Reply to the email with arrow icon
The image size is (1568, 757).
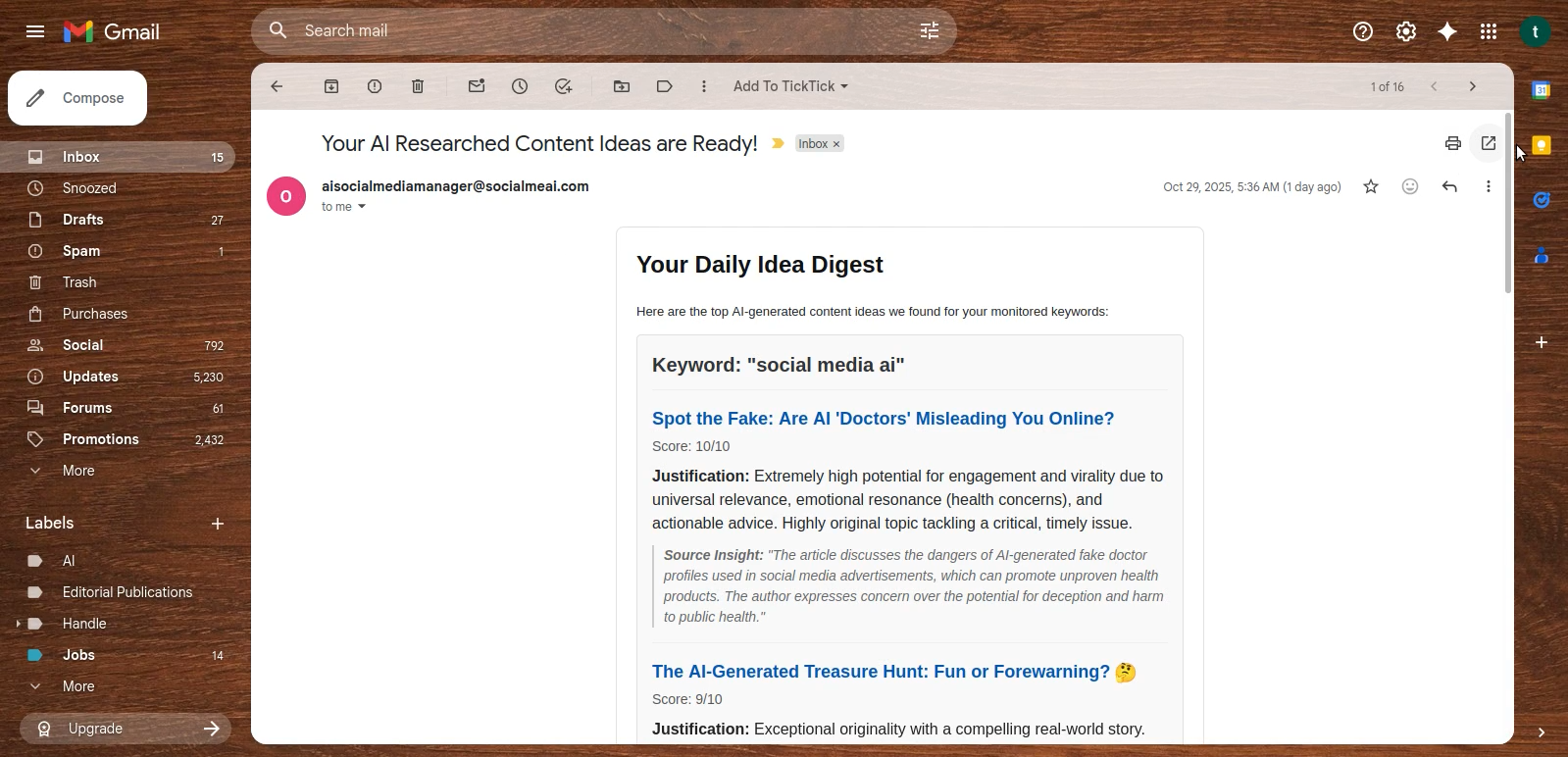click(1449, 186)
